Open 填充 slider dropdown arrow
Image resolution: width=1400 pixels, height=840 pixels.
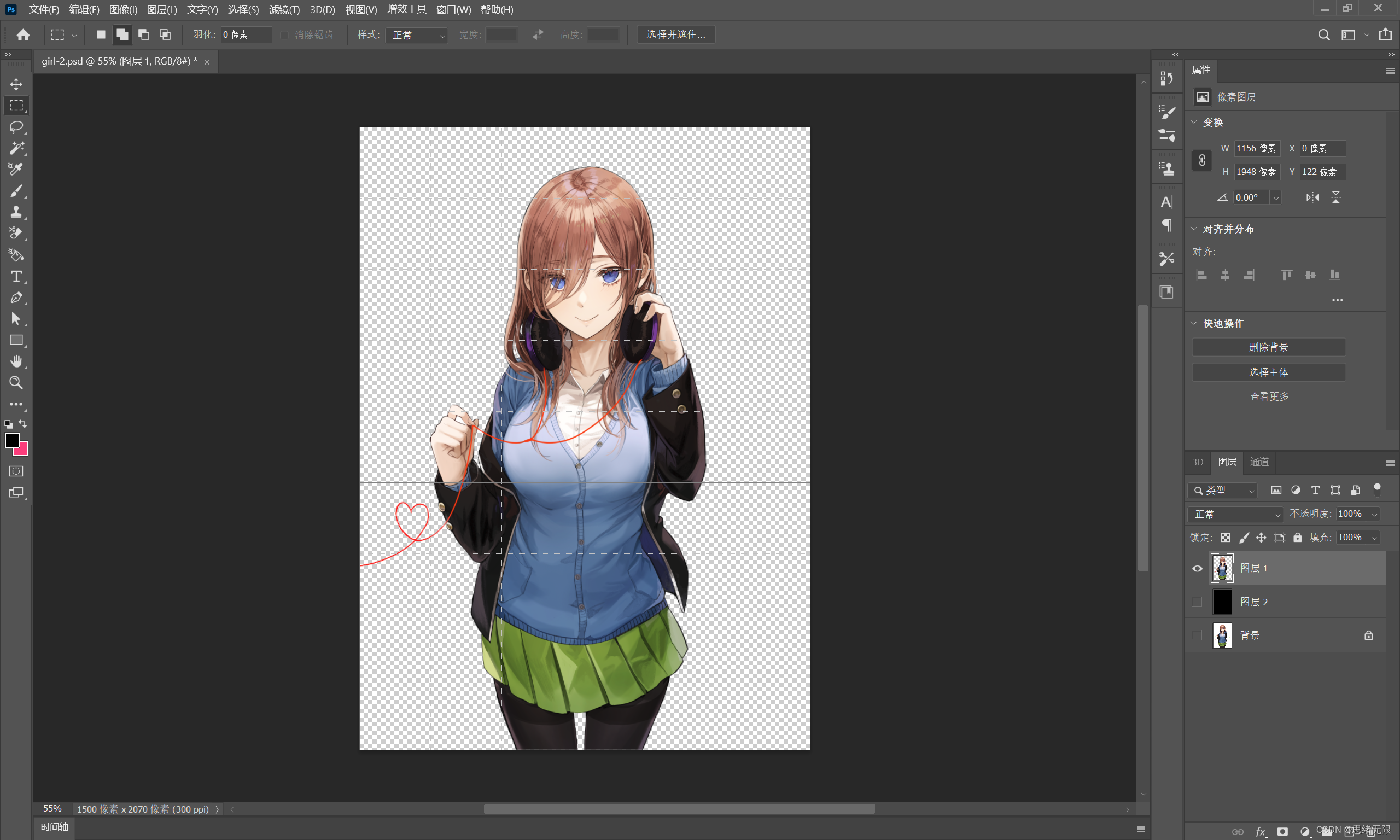coord(1374,538)
